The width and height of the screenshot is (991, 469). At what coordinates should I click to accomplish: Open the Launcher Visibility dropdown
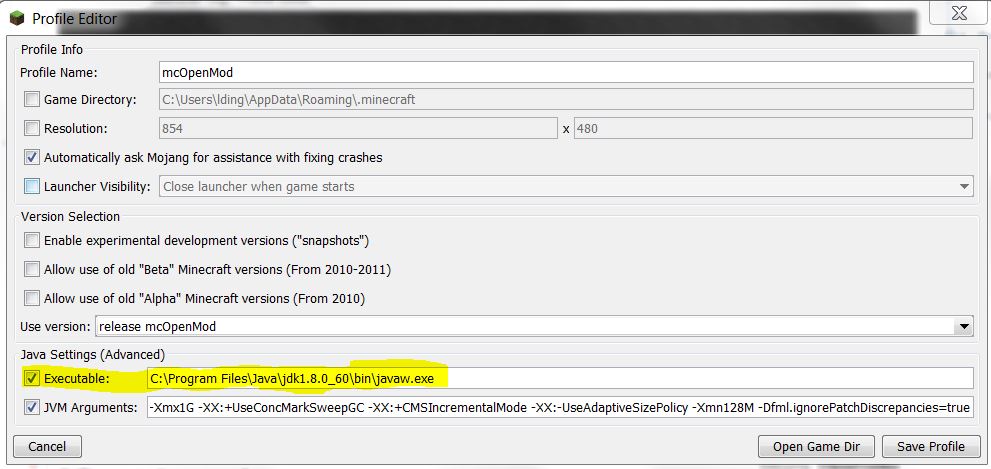click(x=566, y=186)
